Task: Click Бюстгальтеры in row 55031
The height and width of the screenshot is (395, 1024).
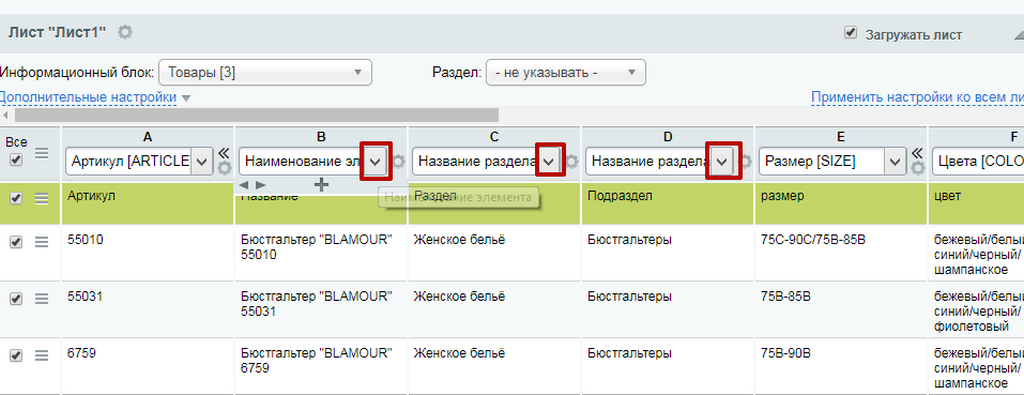Action: (630, 296)
